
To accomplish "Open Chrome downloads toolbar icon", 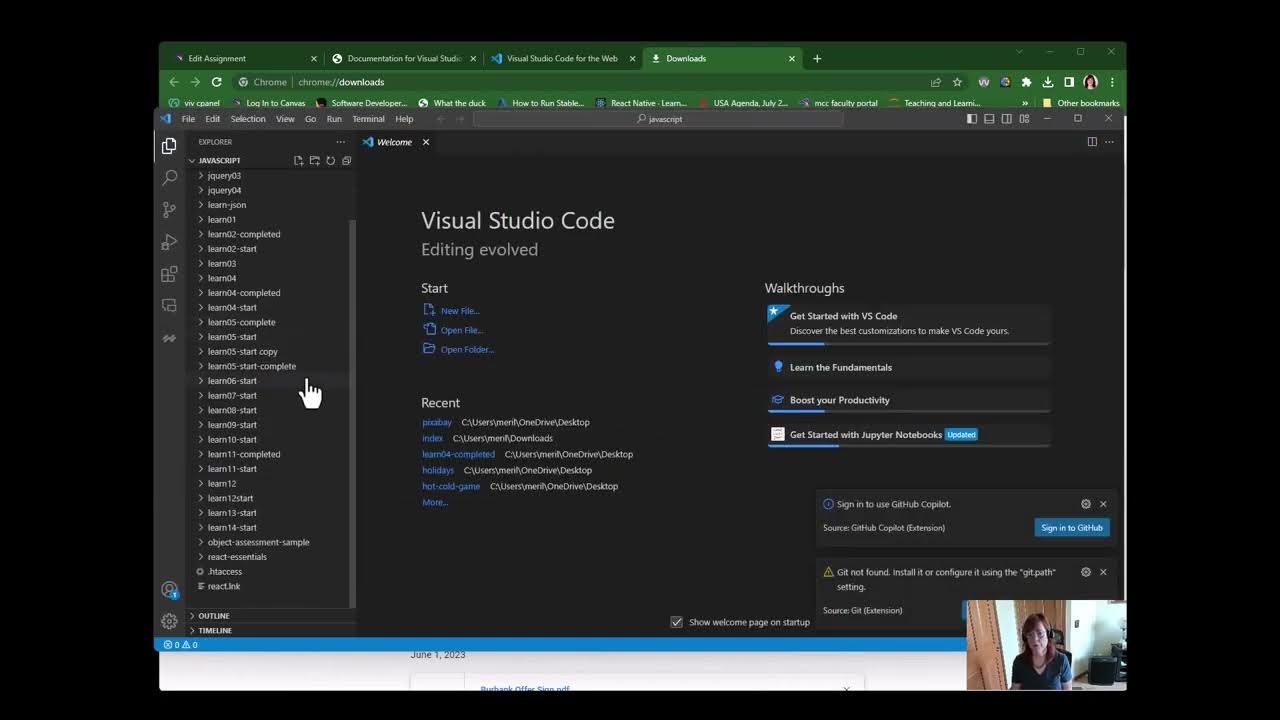I will tap(1047, 82).
